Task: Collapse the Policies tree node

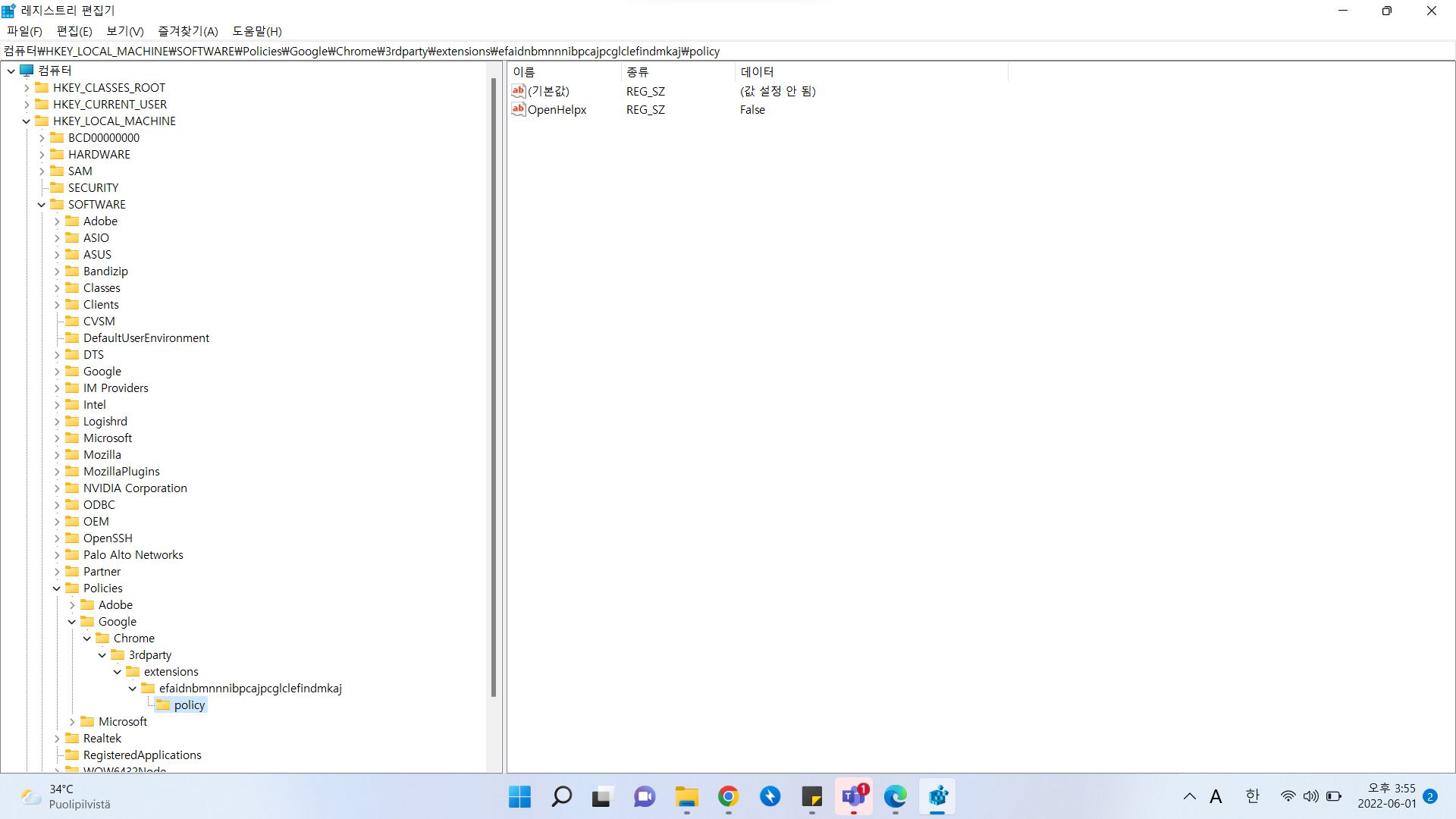Action: (x=56, y=588)
